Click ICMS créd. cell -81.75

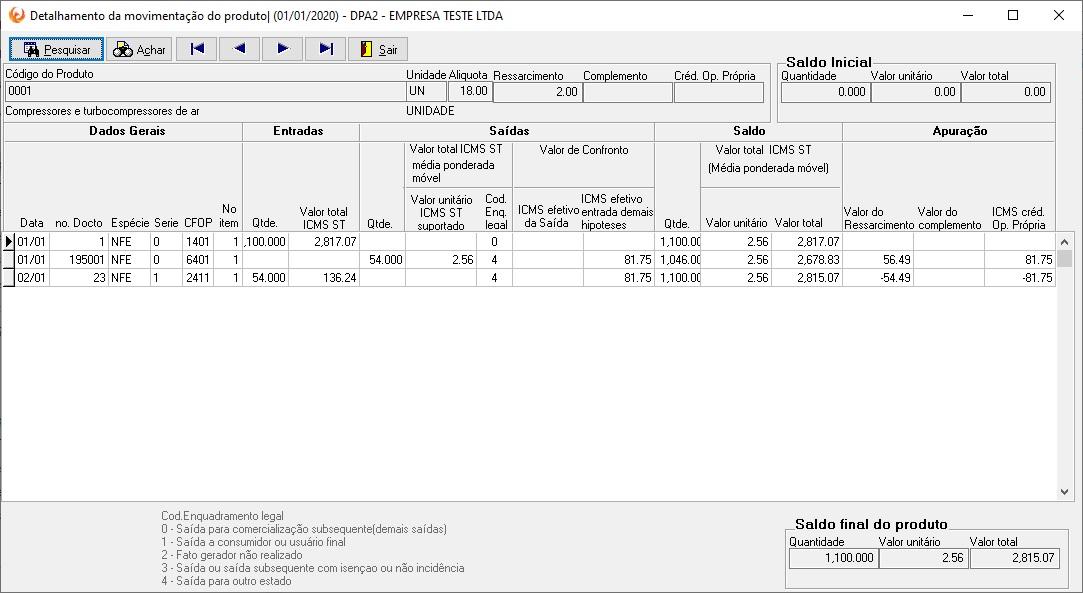(1020, 278)
